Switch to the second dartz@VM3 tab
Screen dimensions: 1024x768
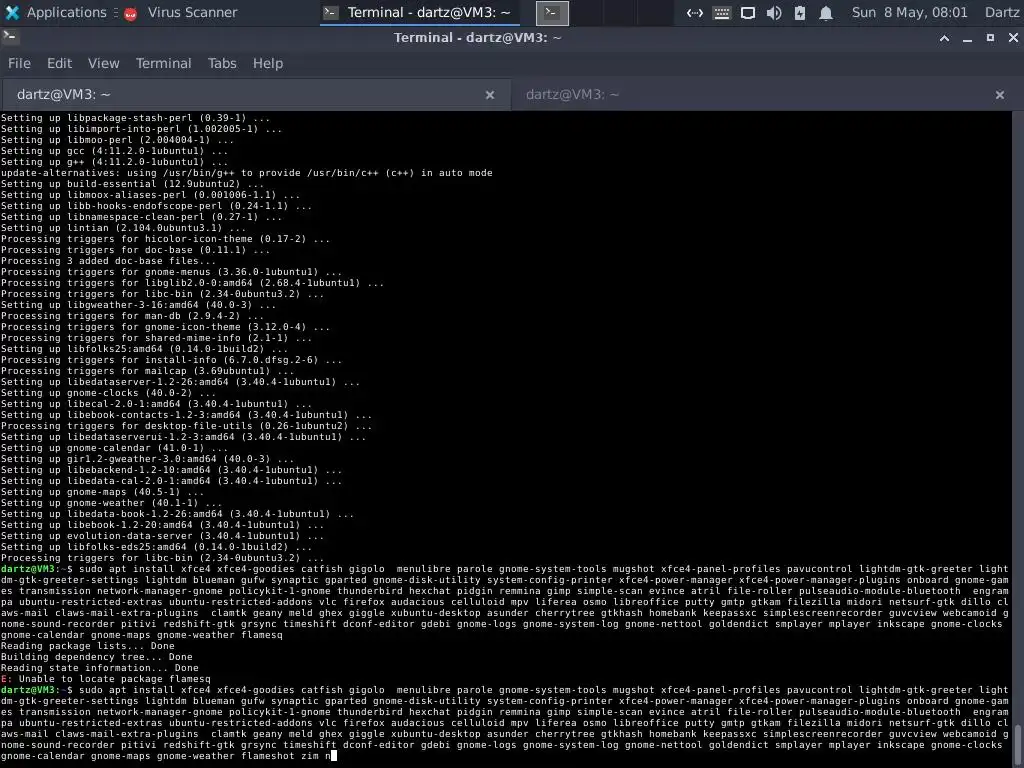coord(767,95)
